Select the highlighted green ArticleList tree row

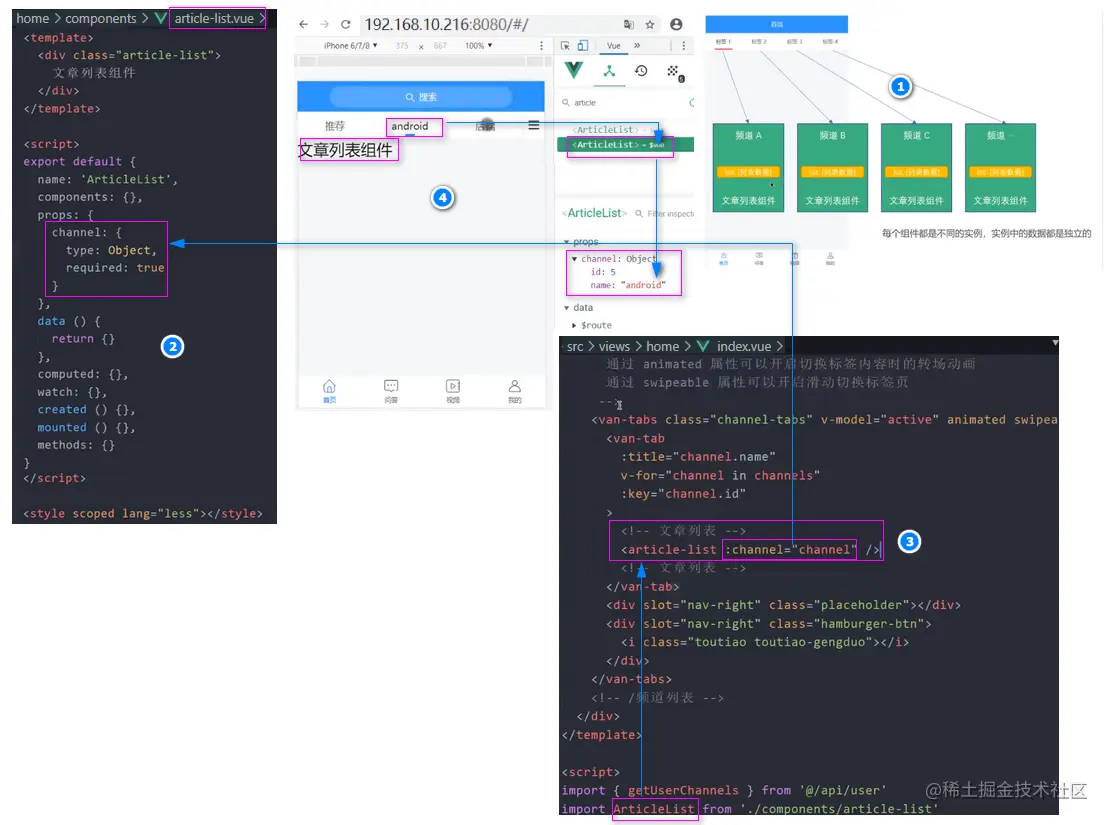626,145
